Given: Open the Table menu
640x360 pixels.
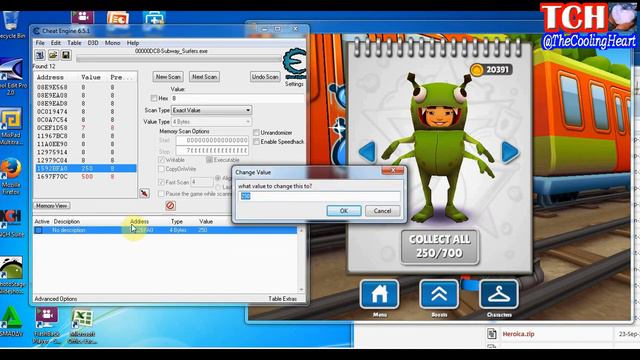Looking at the screenshot, I should pos(74,43).
